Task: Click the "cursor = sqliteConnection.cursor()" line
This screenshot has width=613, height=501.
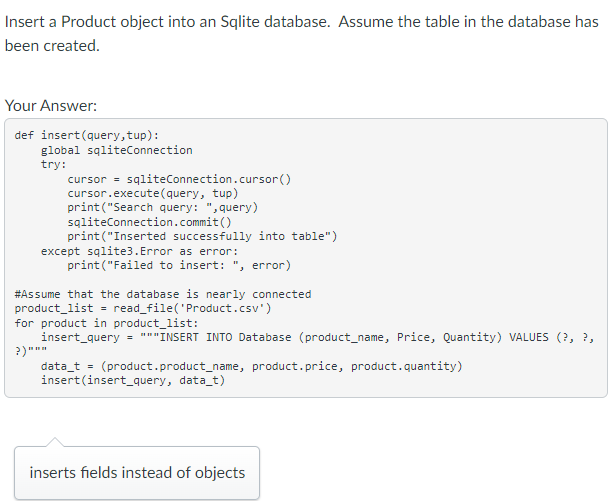Action: (179, 179)
